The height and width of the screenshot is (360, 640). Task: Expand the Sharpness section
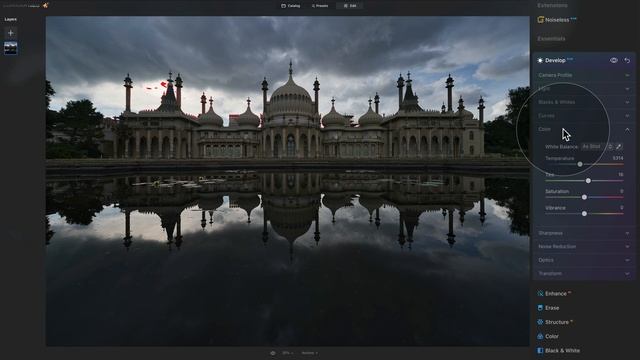(584, 233)
